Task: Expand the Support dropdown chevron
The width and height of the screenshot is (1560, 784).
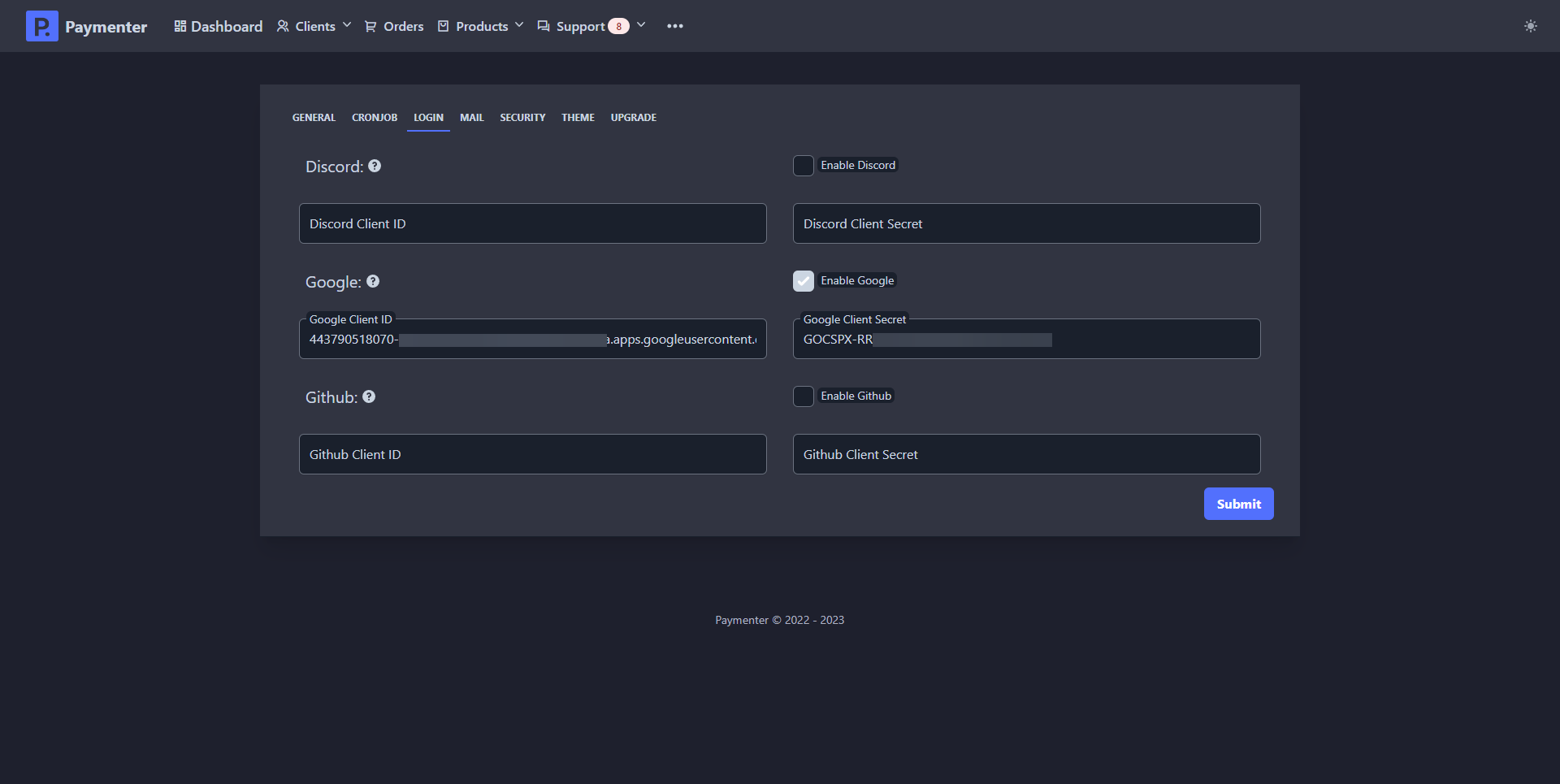Action: click(x=641, y=25)
